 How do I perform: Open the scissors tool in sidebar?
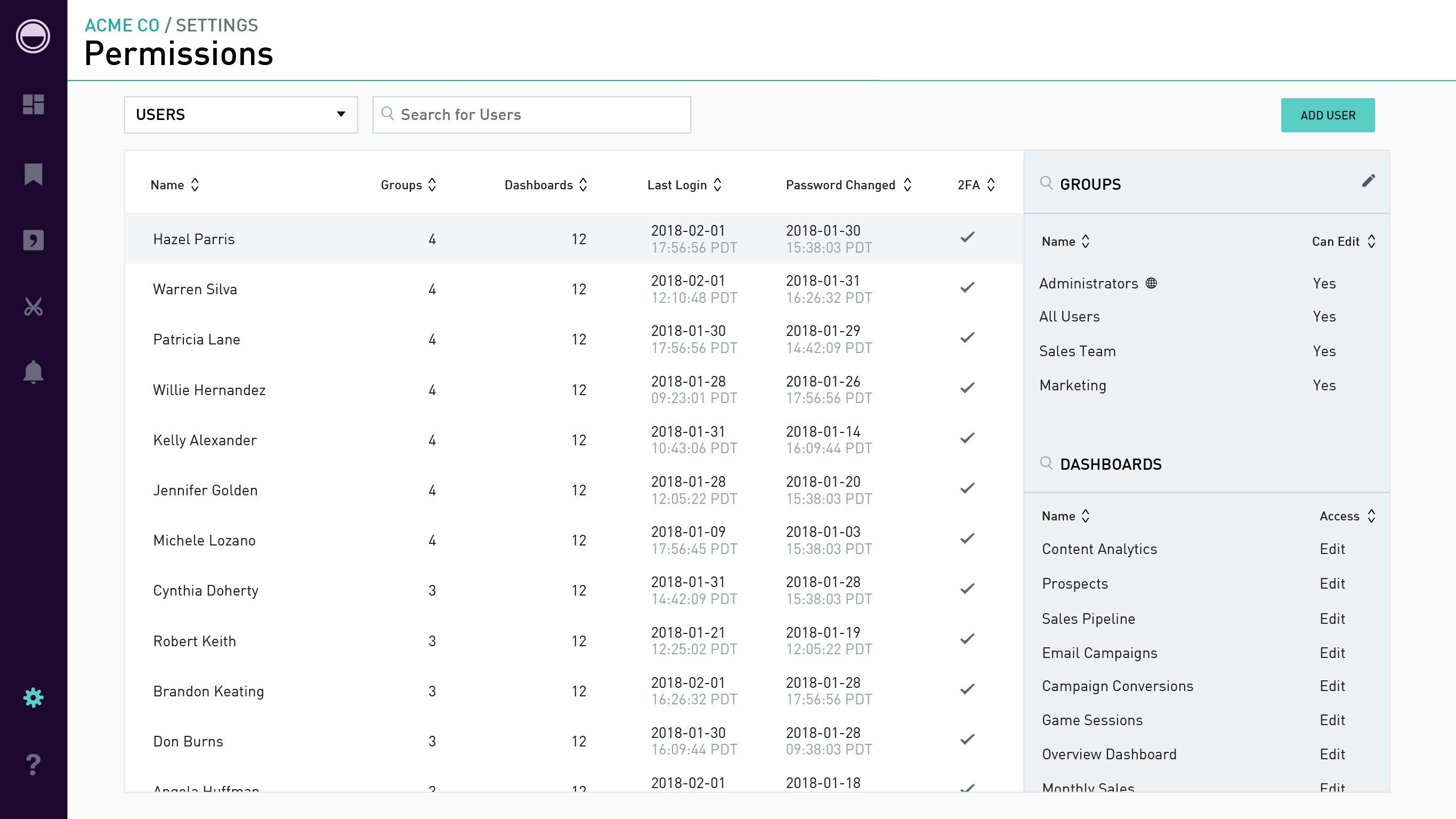(34, 306)
